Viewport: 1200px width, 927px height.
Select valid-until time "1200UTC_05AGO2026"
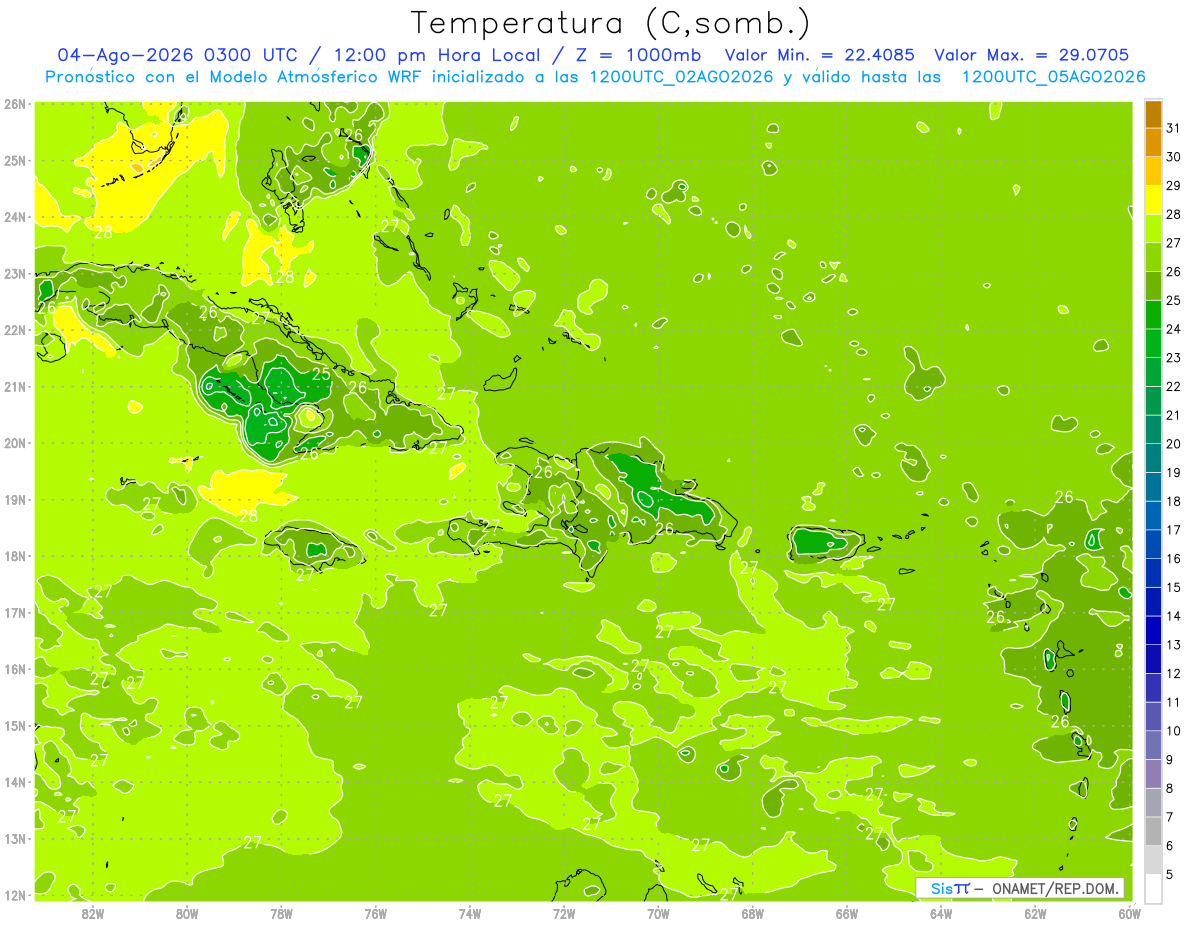pos(1053,77)
